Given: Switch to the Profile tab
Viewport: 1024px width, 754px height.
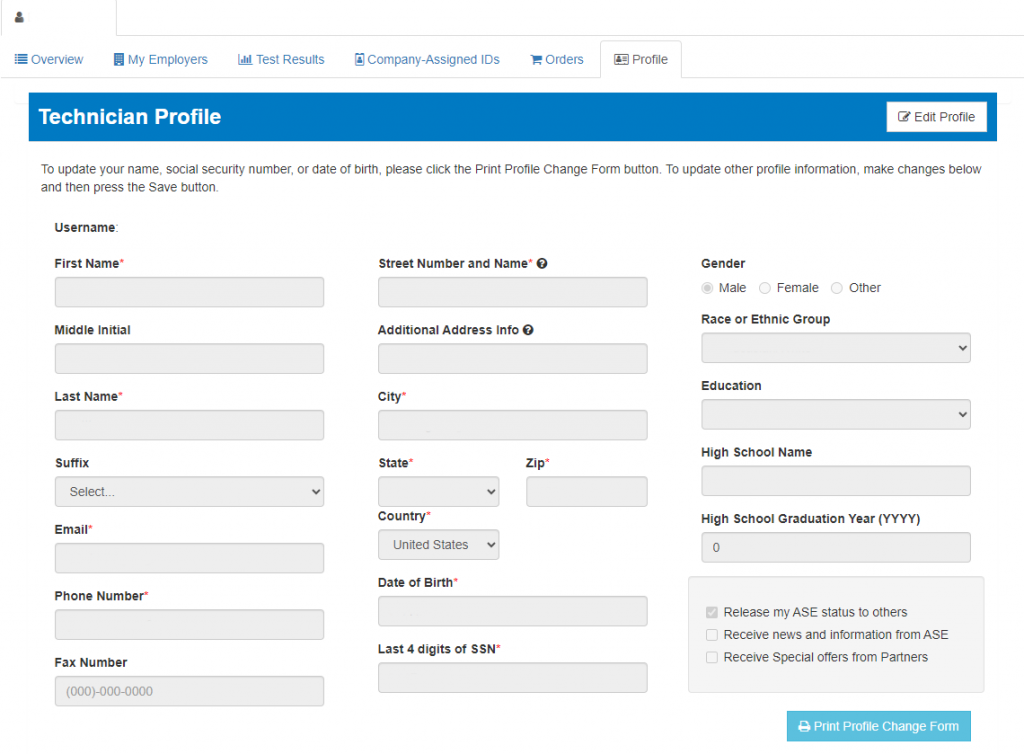Looking at the screenshot, I should coord(640,60).
